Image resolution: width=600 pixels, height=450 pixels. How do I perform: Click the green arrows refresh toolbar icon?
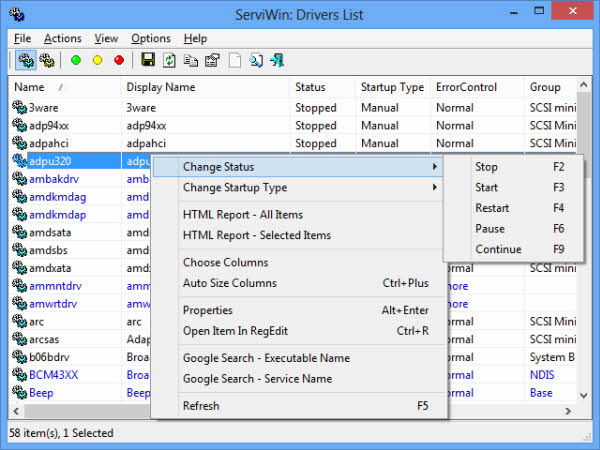point(170,61)
